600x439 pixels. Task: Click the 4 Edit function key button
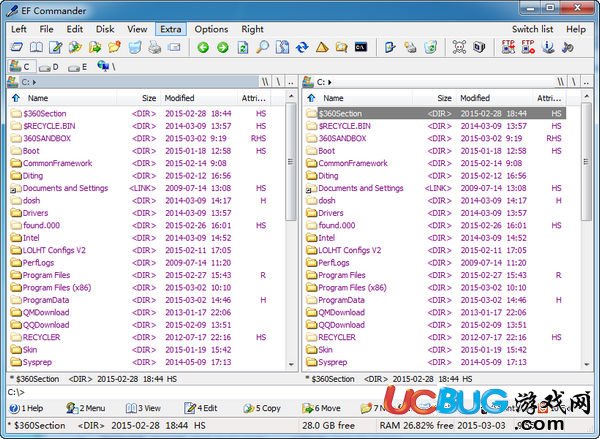[201, 408]
